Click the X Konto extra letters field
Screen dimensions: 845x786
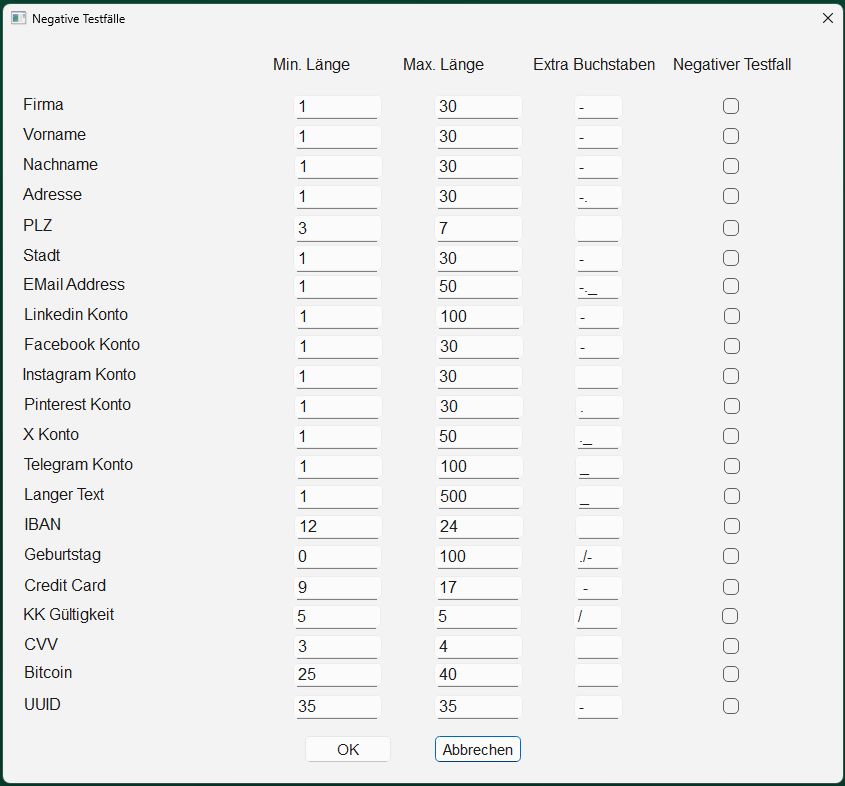pyautogui.click(x=598, y=437)
